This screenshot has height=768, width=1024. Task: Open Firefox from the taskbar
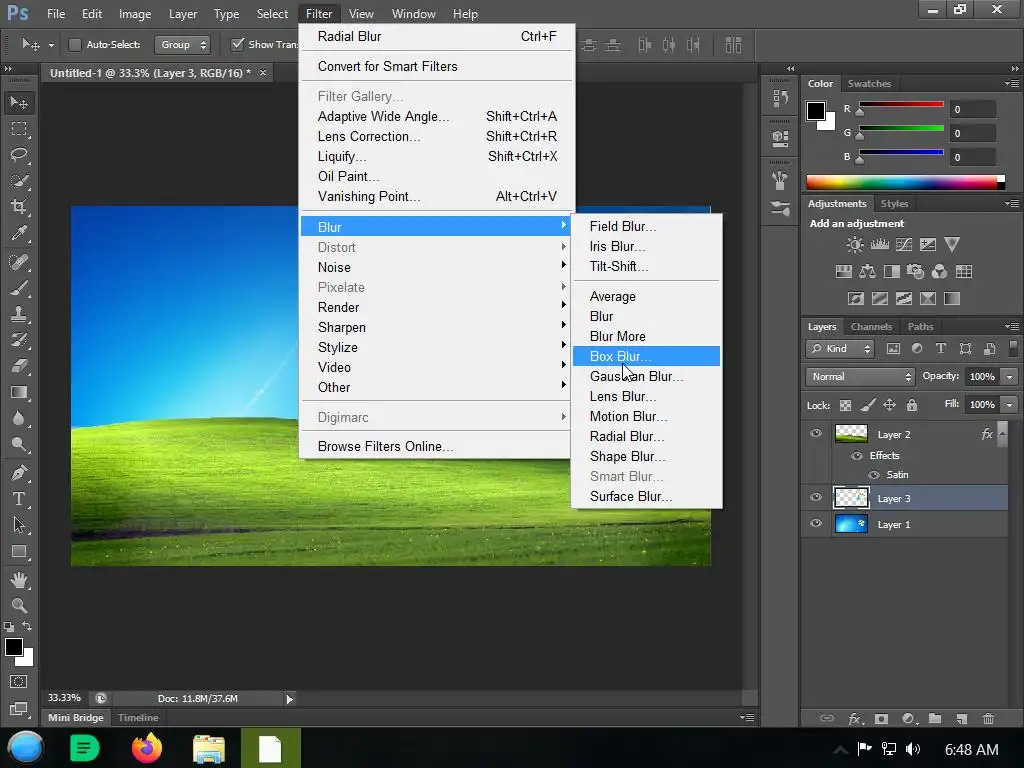pos(147,748)
